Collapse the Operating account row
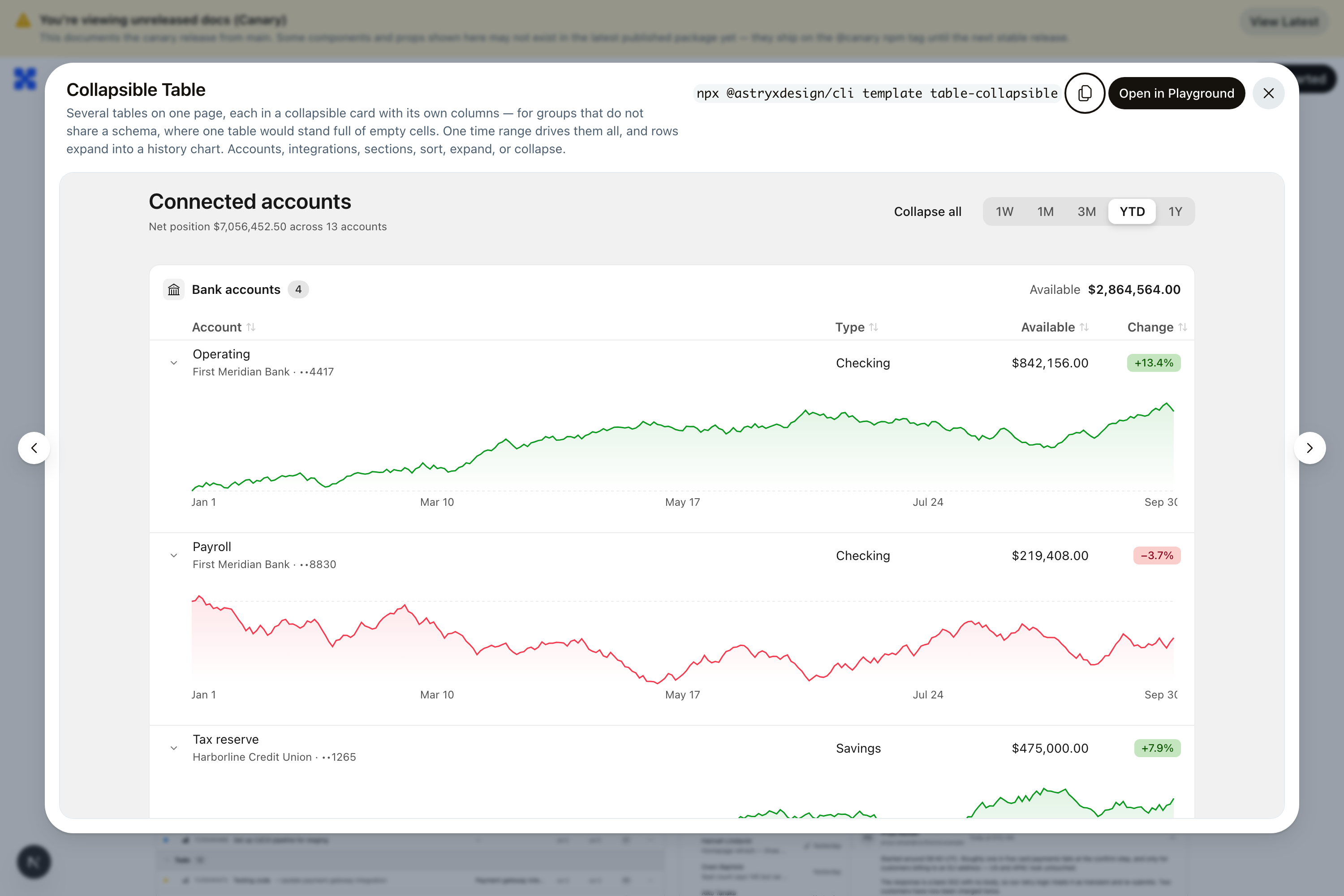The image size is (1344, 896). pos(174,363)
